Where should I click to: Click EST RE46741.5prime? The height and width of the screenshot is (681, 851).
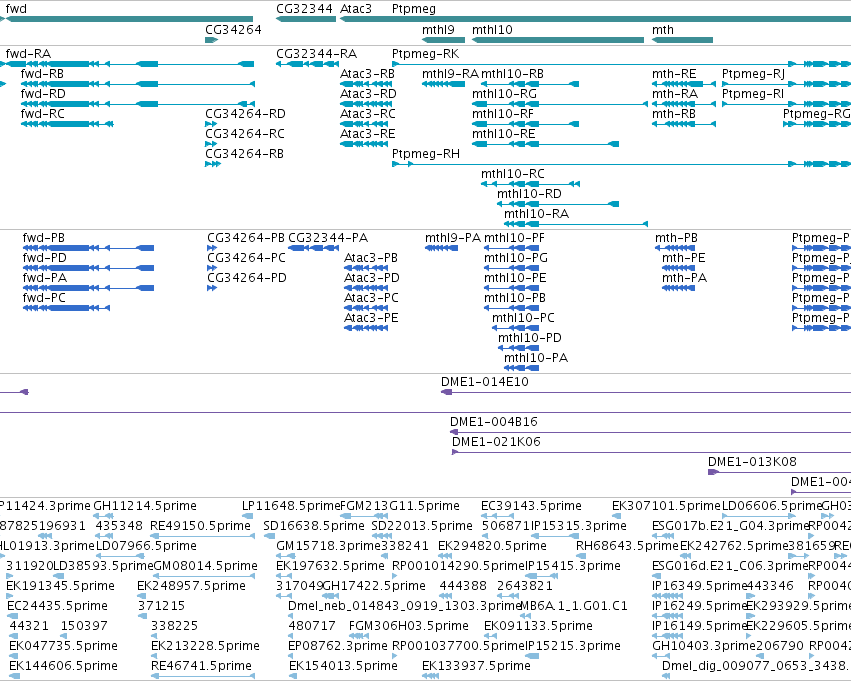[x=202, y=676]
